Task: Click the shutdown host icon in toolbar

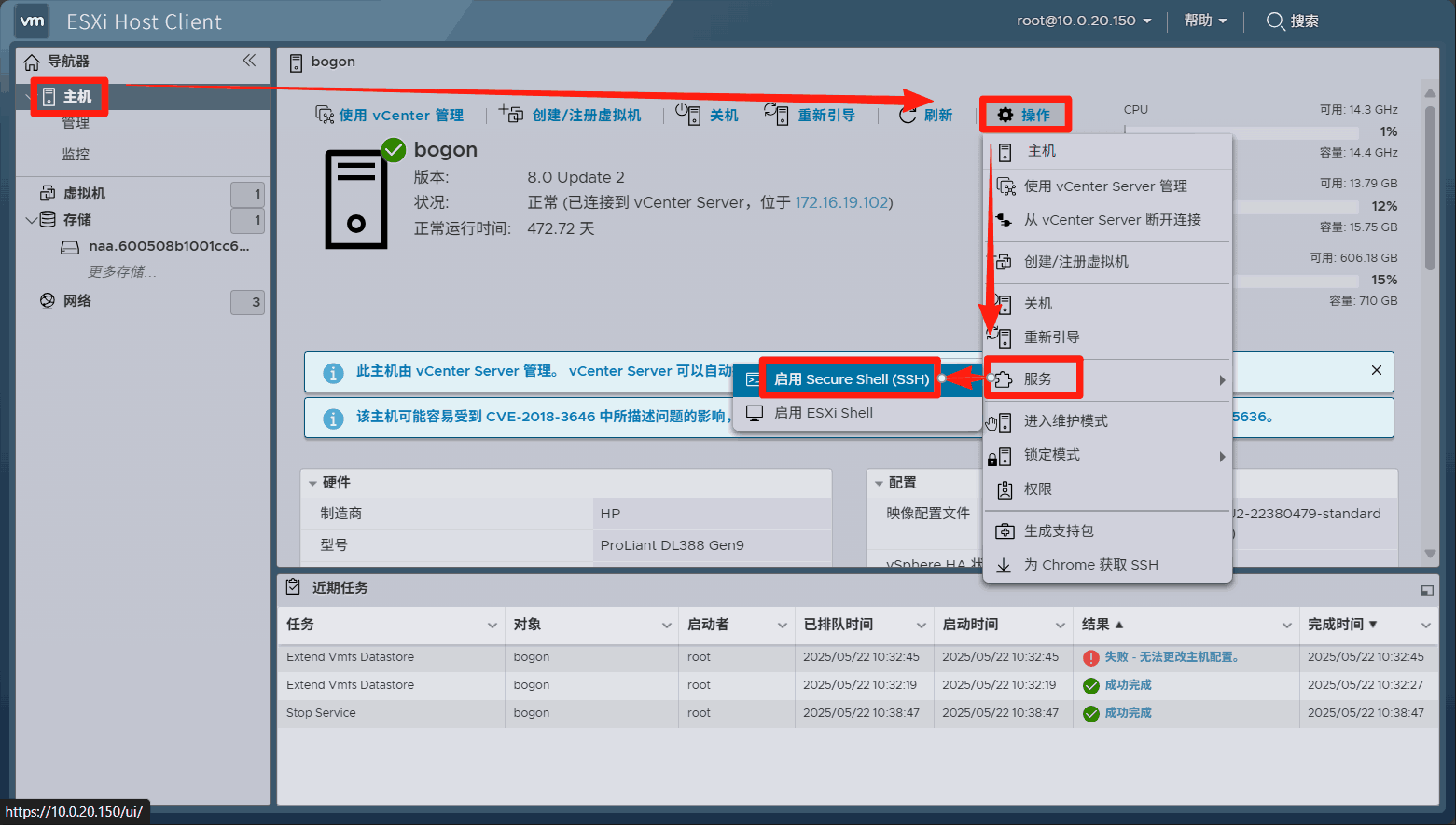Action: click(688, 114)
